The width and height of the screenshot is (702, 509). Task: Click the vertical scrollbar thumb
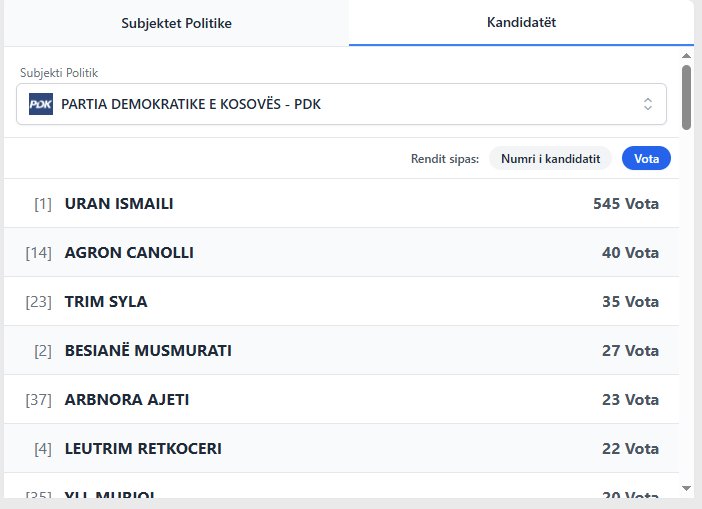[x=686, y=97]
